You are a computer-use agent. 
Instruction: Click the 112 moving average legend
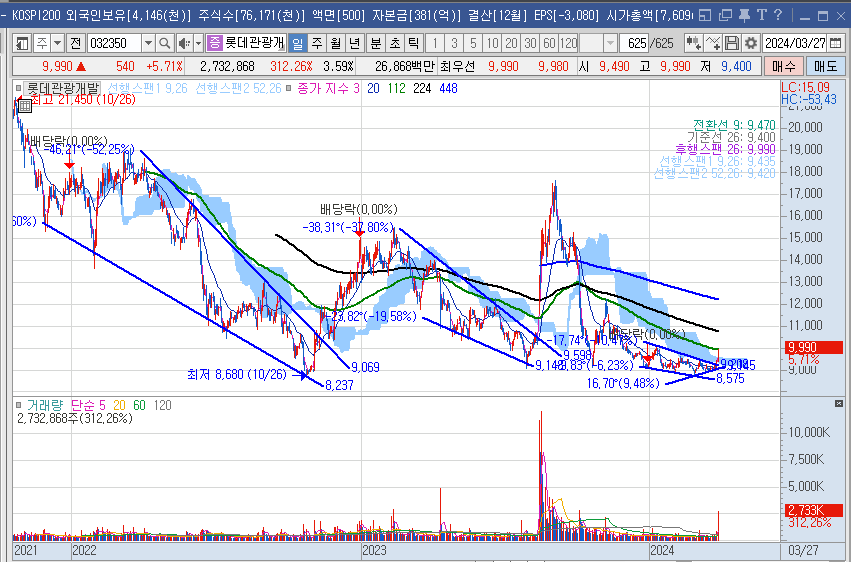(x=396, y=88)
